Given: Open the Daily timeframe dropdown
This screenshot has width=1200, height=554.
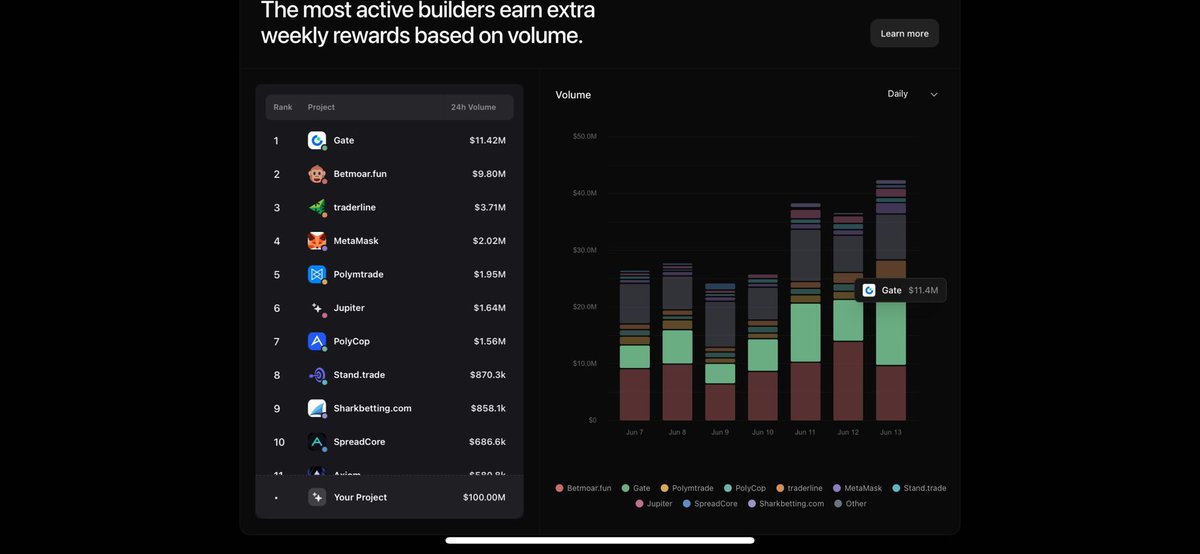Looking at the screenshot, I should point(912,94).
